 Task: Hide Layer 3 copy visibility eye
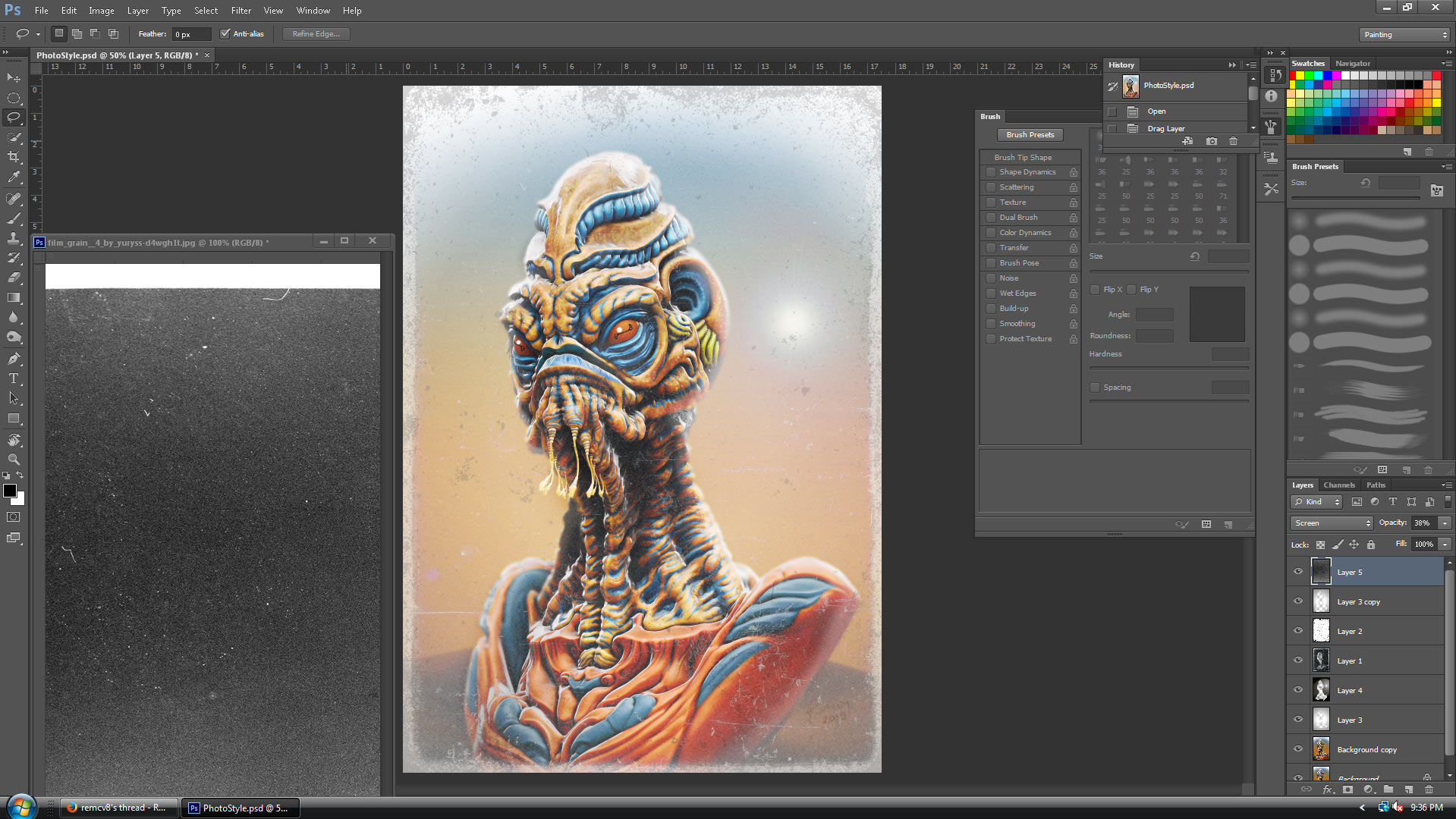(1298, 601)
